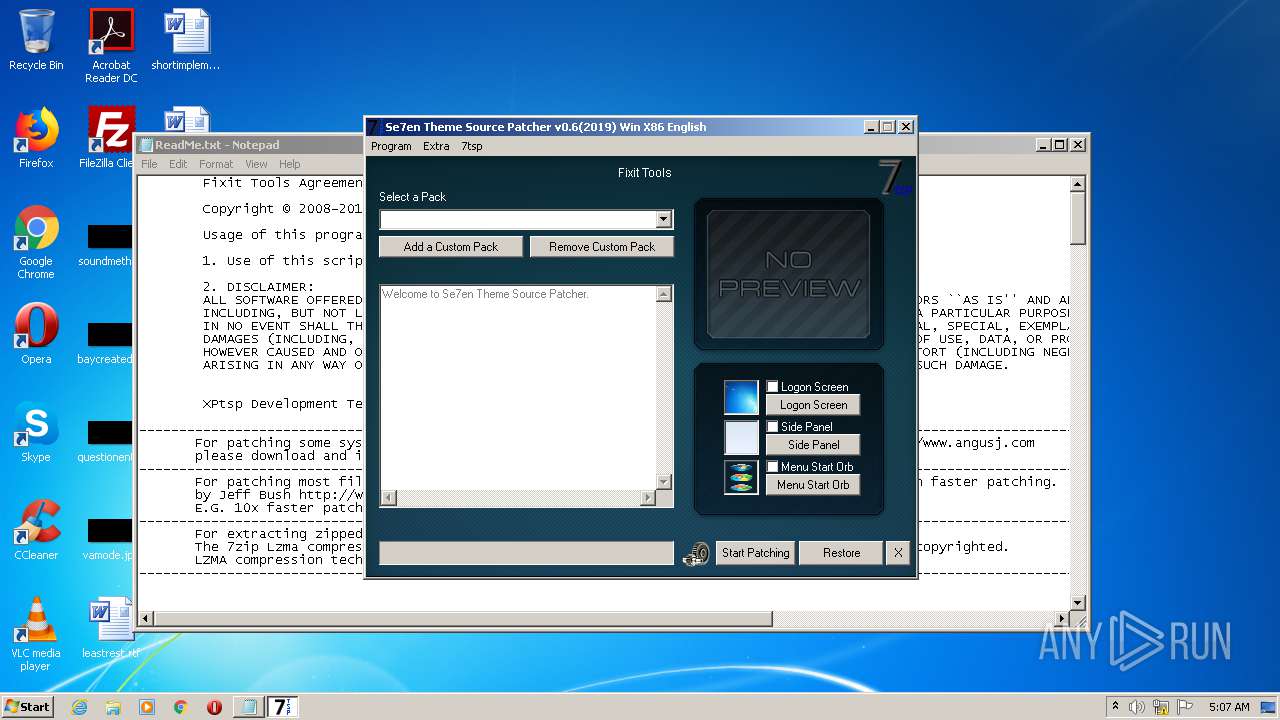
Task: Open the Extra menu in patcher
Action: (436, 146)
